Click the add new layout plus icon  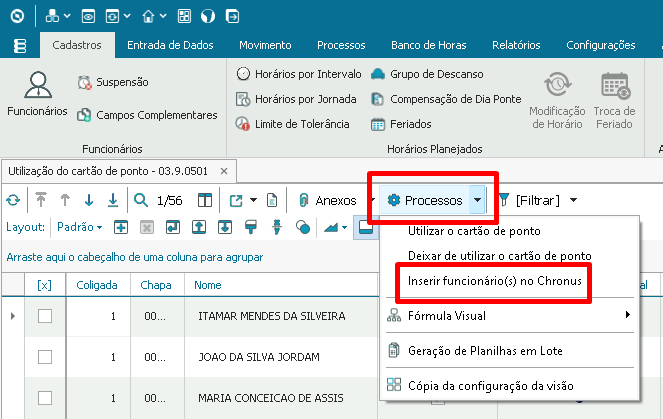pos(121,227)
